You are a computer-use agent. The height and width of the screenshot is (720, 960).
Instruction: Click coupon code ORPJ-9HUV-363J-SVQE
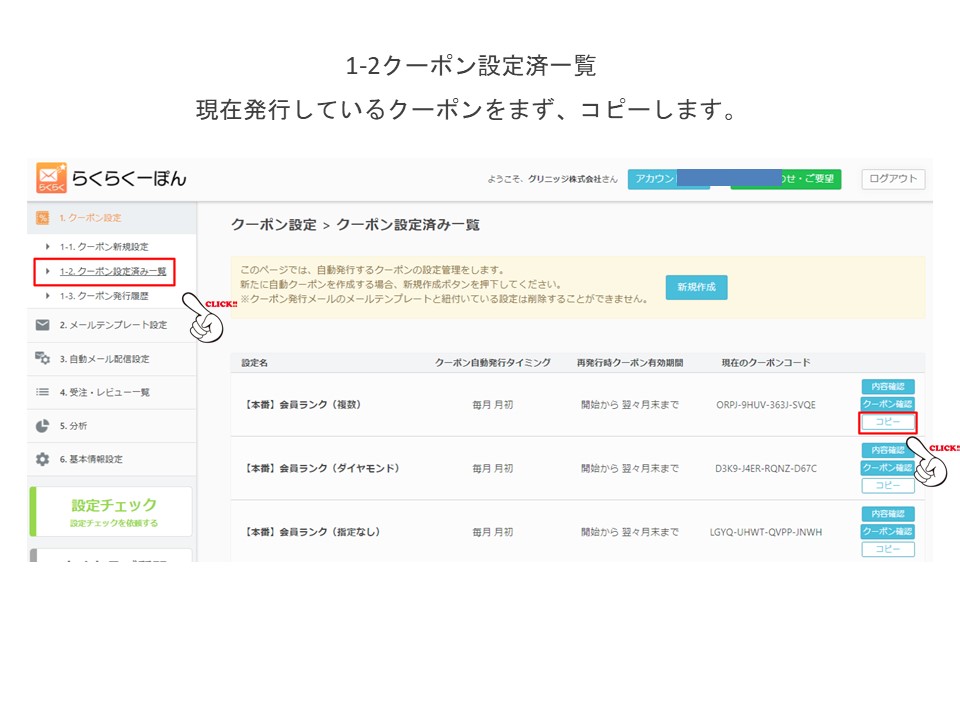(766, 405)
